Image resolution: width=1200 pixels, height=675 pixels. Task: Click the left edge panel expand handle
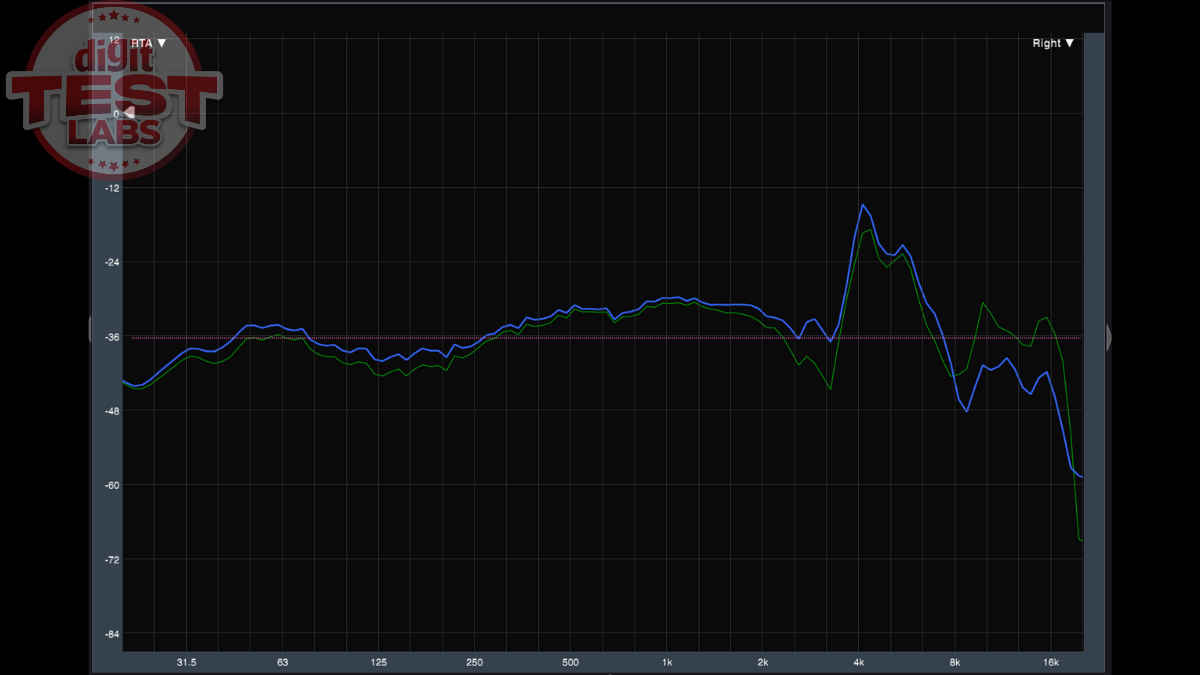[x=91, y=330]
